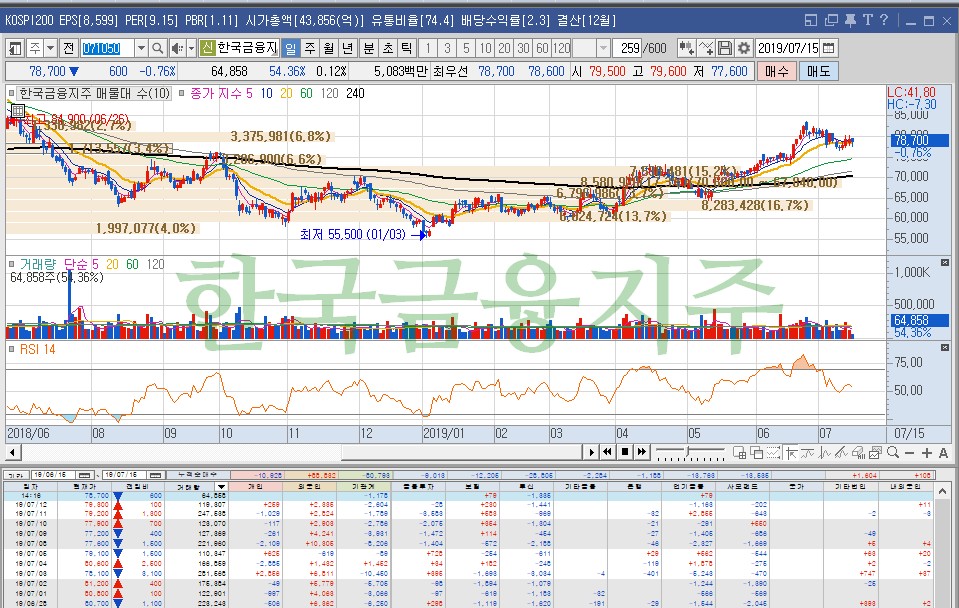The width and height of the screenshot is (959, 608).
Task: Click the grid icon at chart top-left corner
Action: point(18,111)
